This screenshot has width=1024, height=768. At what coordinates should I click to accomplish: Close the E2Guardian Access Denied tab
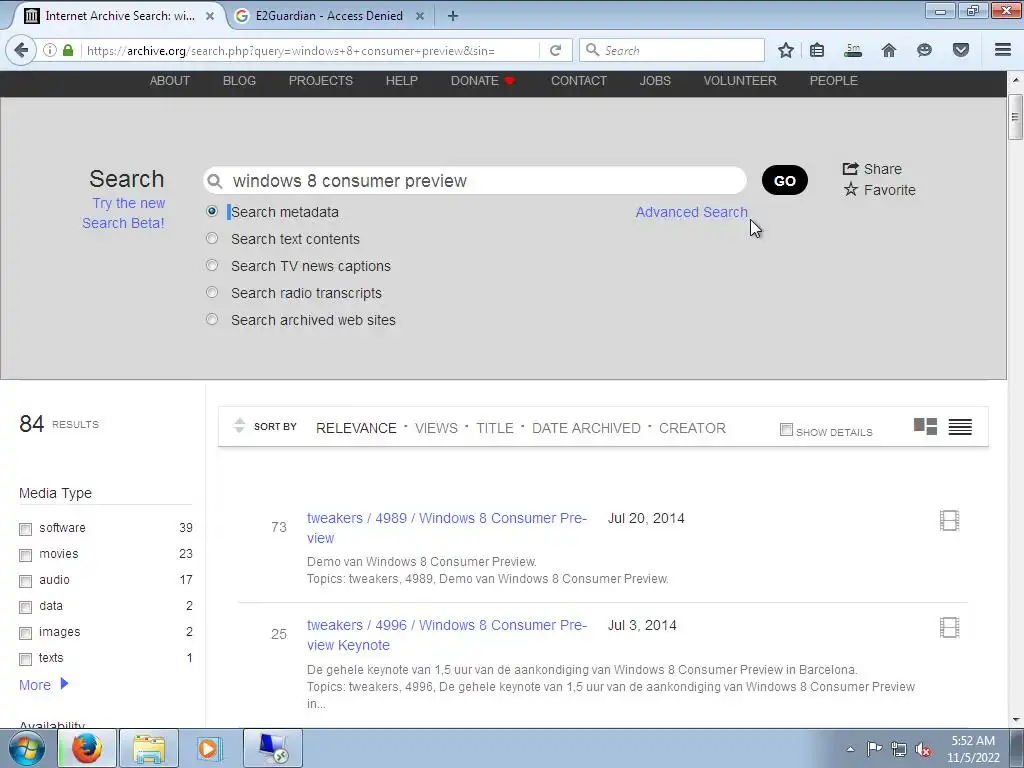click(420, 16)
